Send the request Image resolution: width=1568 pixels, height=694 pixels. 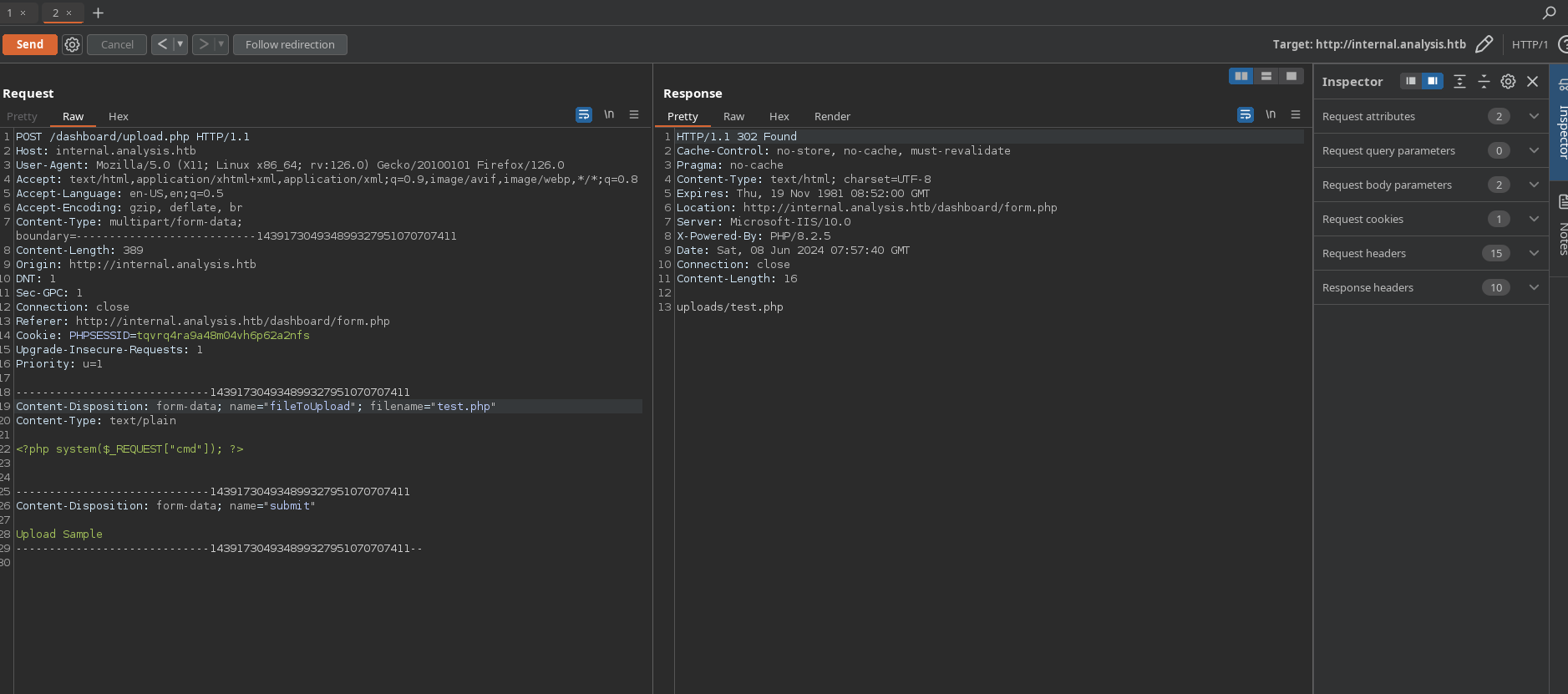tap(30, 44)
